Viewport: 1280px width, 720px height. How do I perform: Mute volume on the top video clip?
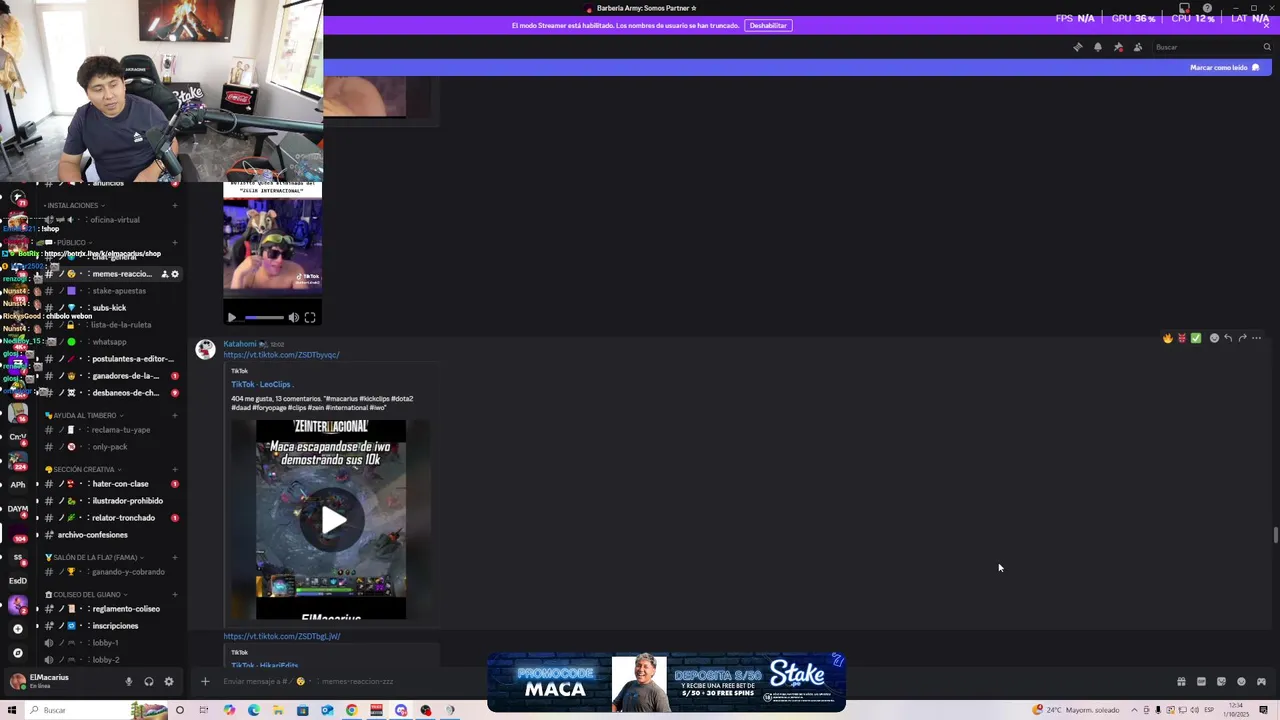tap(293, 318)
